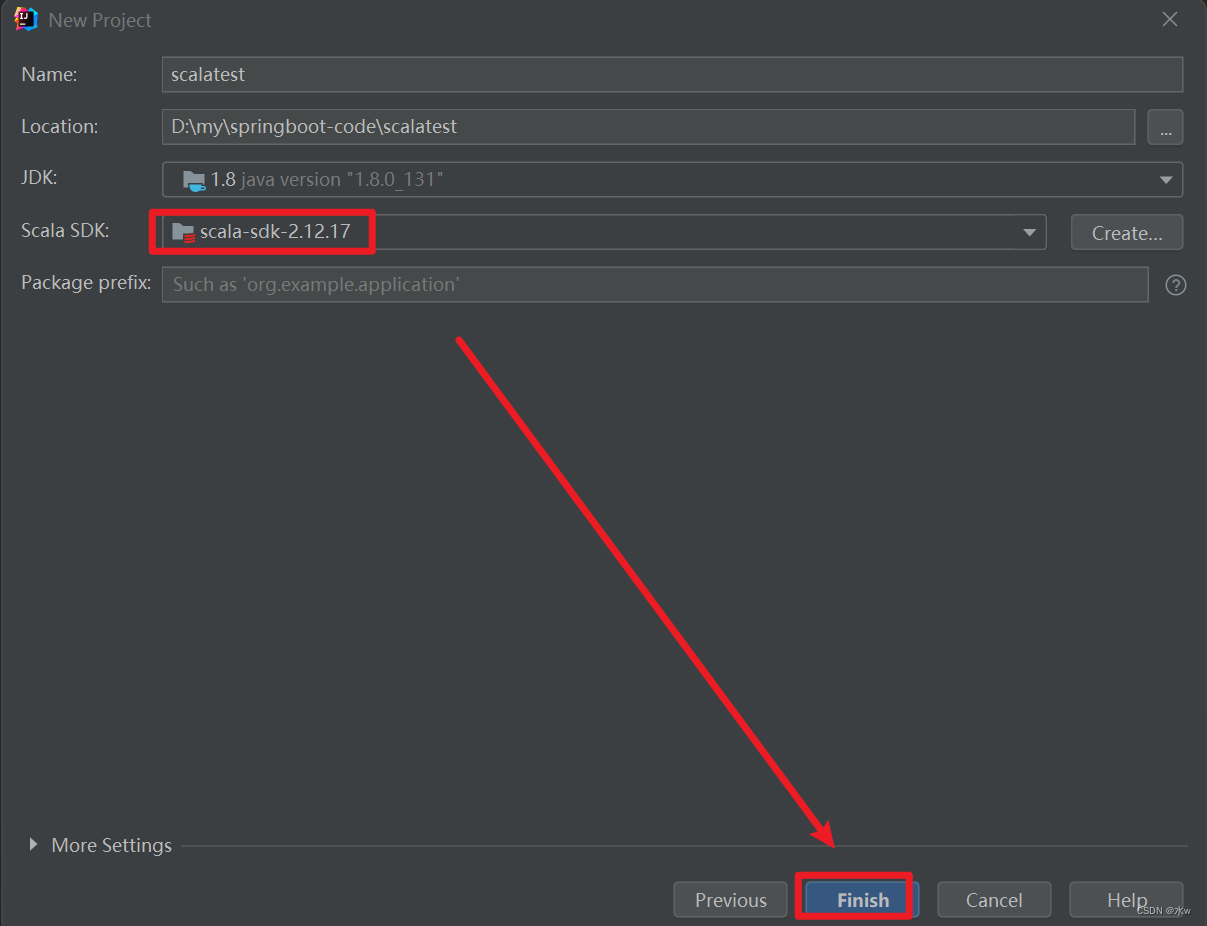Open Help for New Project dialog
The width and height of the screenshot is (1207, 926).
tap(1126, 900)
